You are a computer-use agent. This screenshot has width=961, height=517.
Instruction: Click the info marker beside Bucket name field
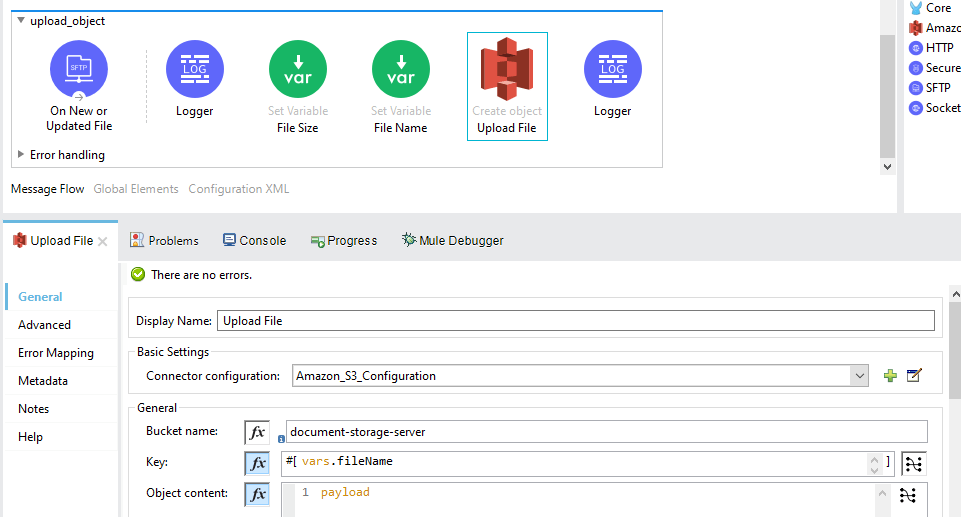coord(281,439)
